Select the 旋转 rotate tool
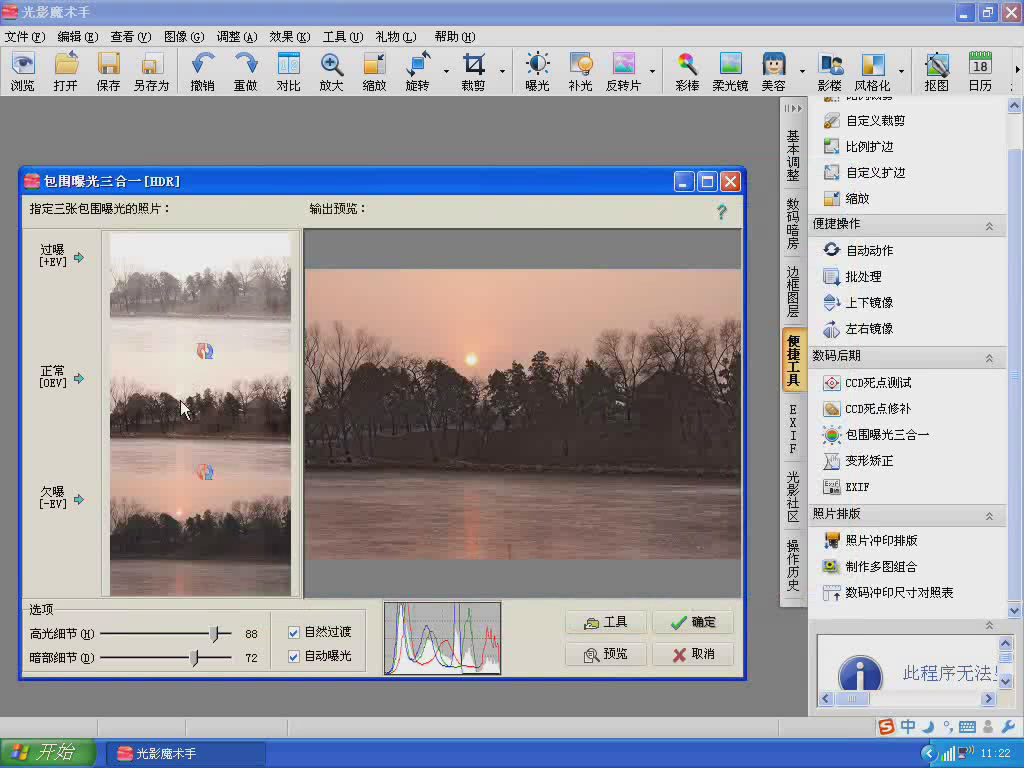The image size is (1024, 768). (x=417, y=71)
